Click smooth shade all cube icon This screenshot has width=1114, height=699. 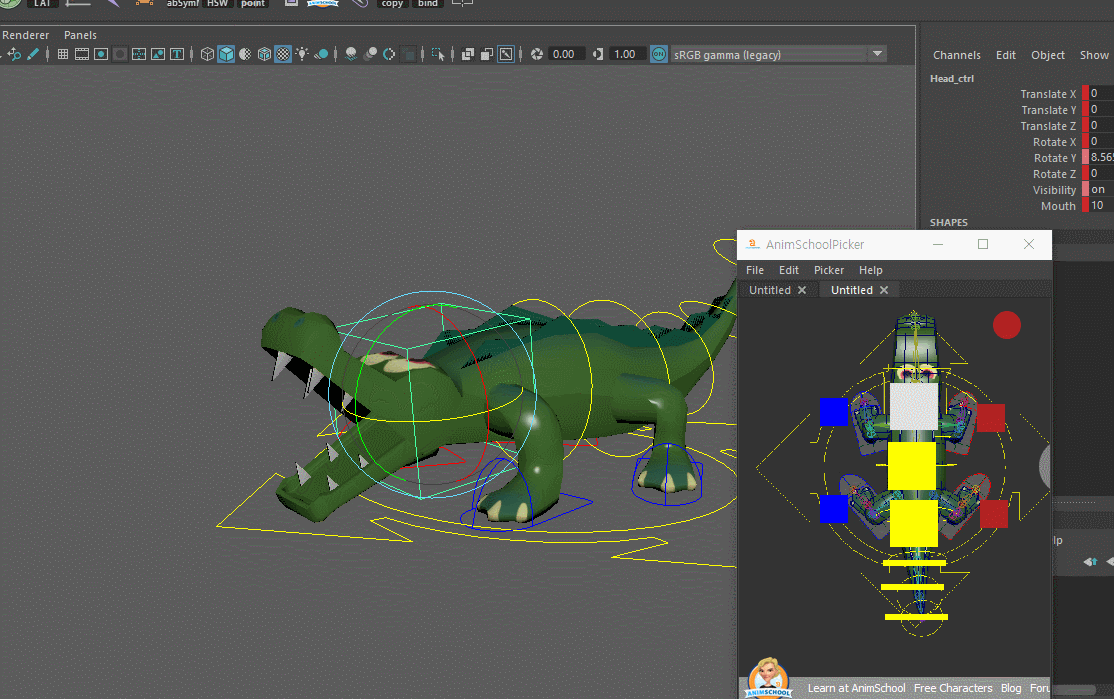coord(226,54)
